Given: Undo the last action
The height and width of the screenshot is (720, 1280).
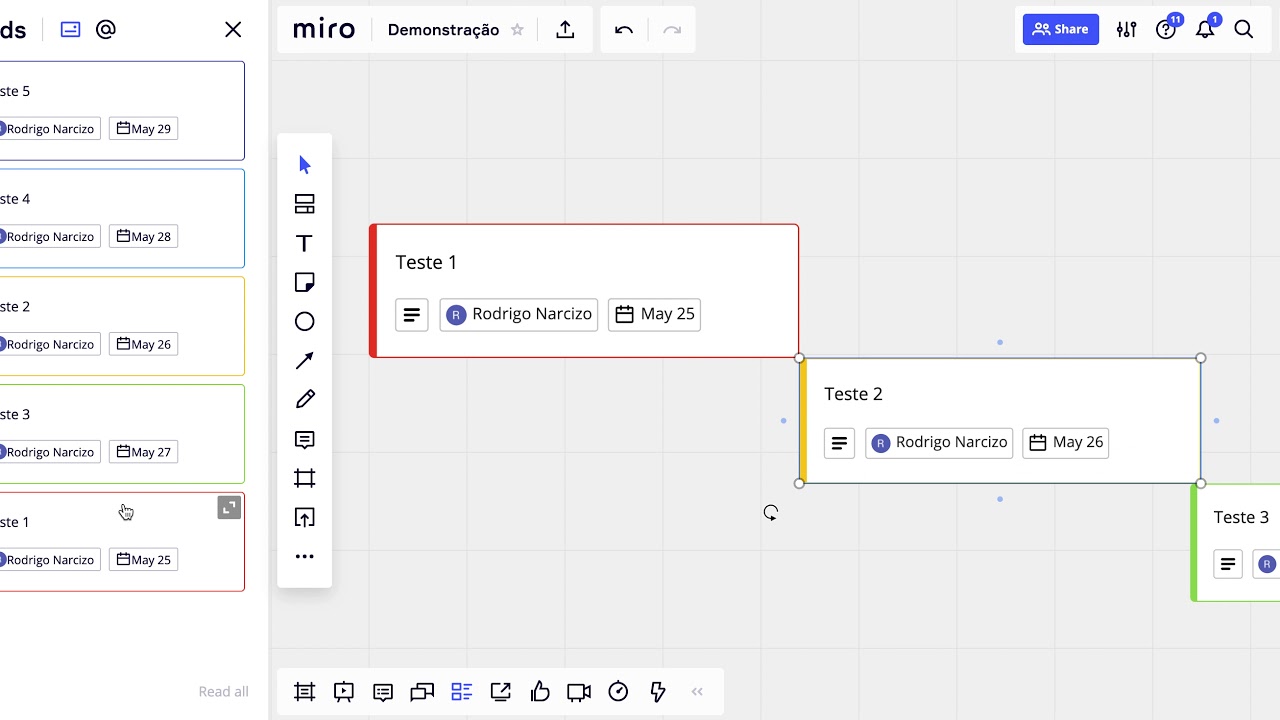Looking at the screenshot, I should click(x=624, y=30).
